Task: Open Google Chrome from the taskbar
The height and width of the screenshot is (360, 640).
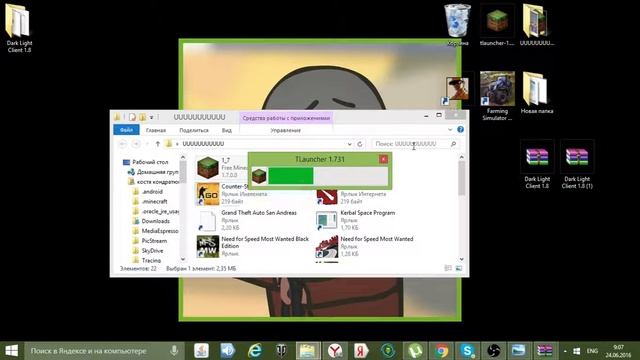Action: pyautogui.click(x=441, y=351)
